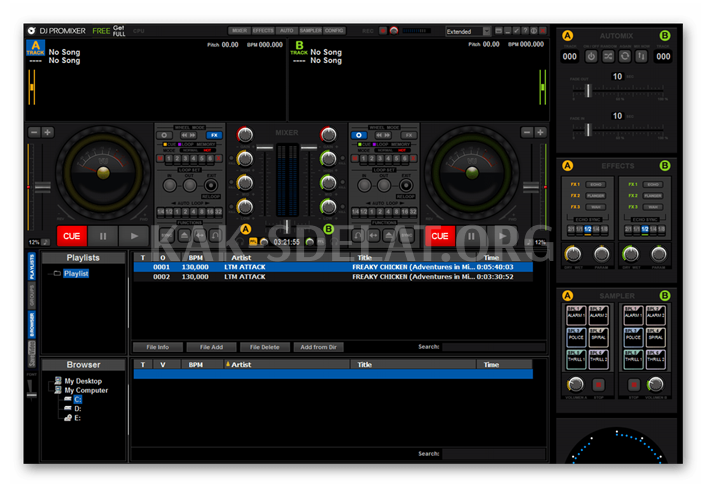Click deck A cue memory delete X button
Image resolution: width=706 pixels, height=487 pixels.
click(218, 158)
